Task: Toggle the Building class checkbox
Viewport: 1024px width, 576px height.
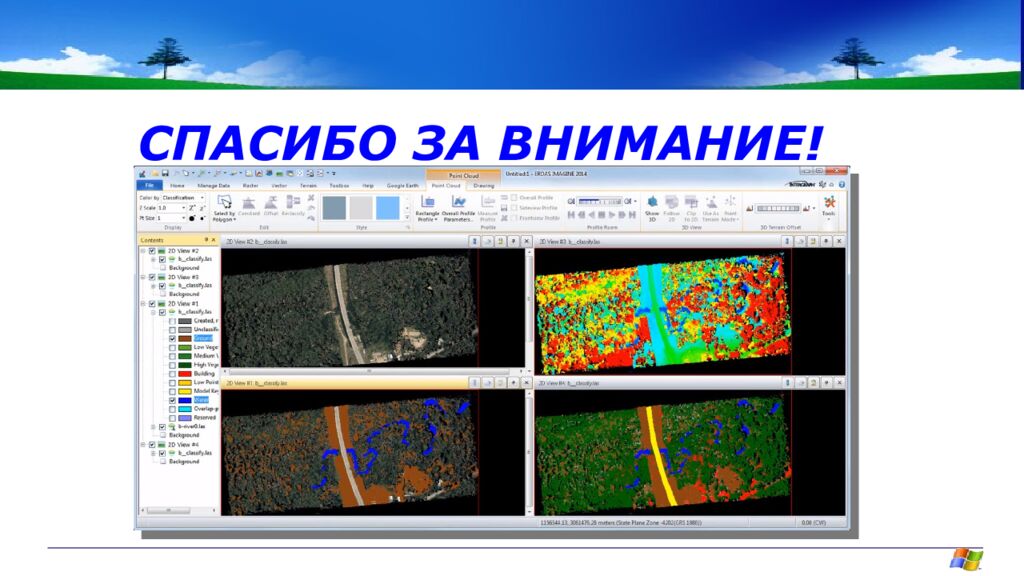Action: coord(173,373)
